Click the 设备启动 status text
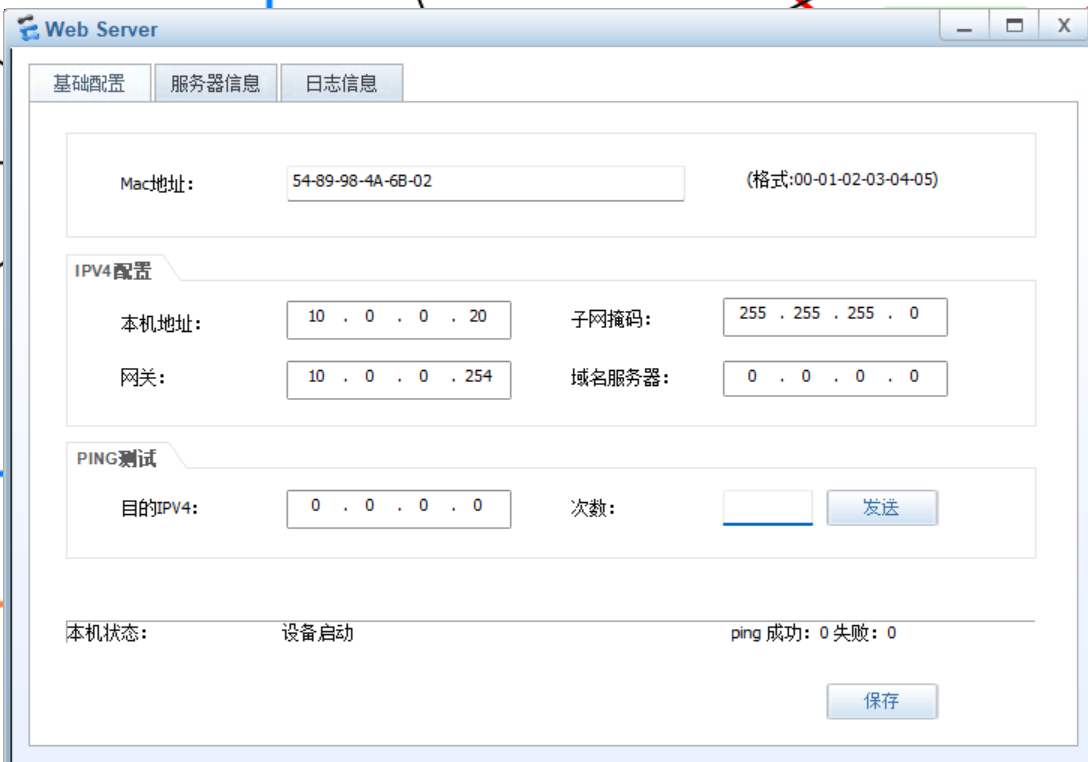This screenshot has width=1088, height=762. [x=318, y=633]
